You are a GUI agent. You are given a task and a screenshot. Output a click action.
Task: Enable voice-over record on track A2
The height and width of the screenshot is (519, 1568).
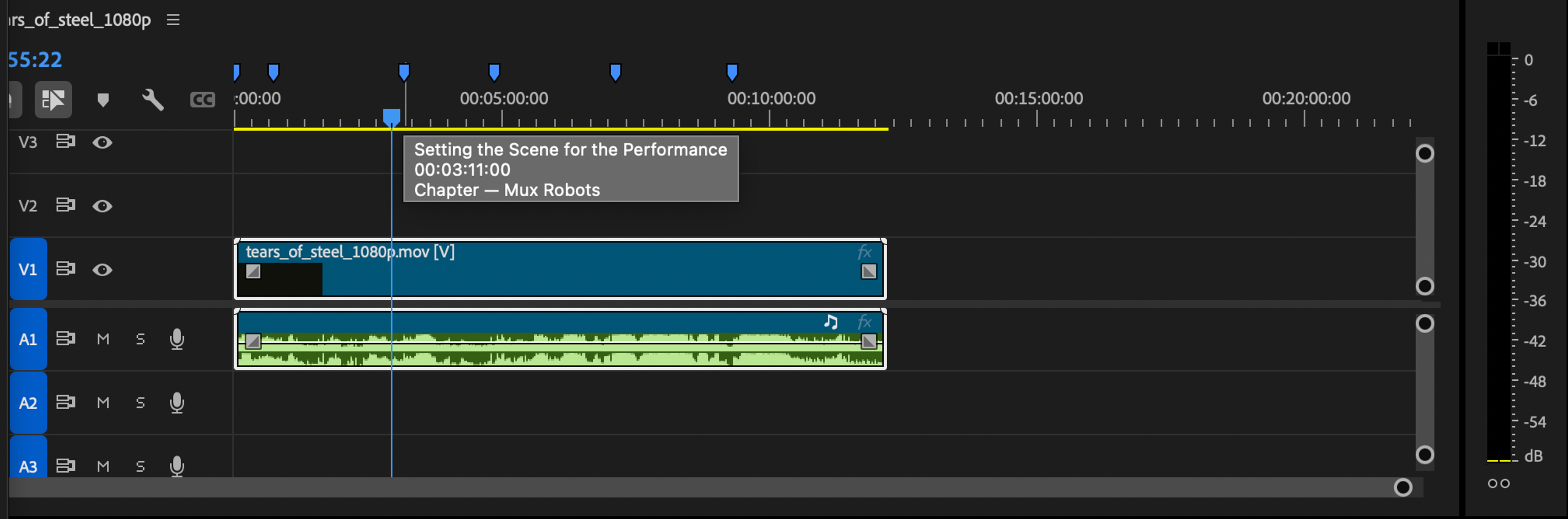[177, 403]
